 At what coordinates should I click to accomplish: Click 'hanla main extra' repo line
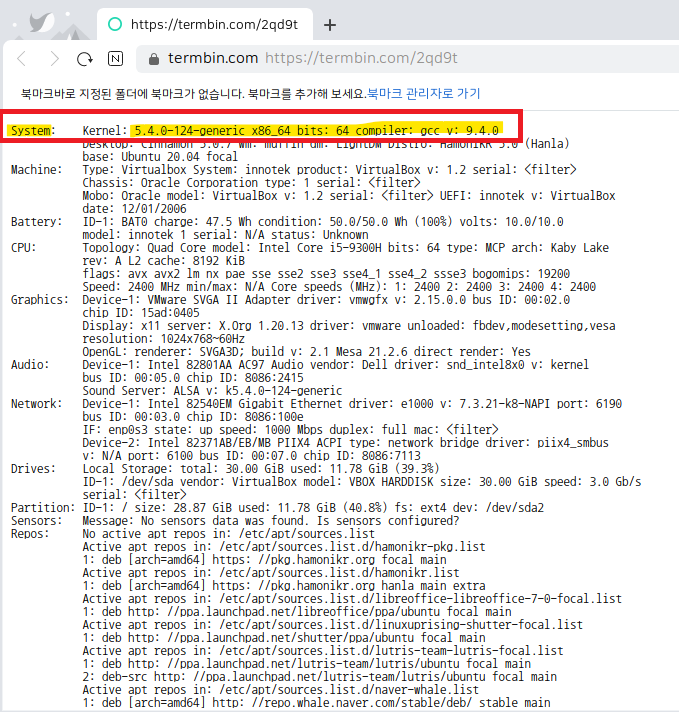point(284,586)
